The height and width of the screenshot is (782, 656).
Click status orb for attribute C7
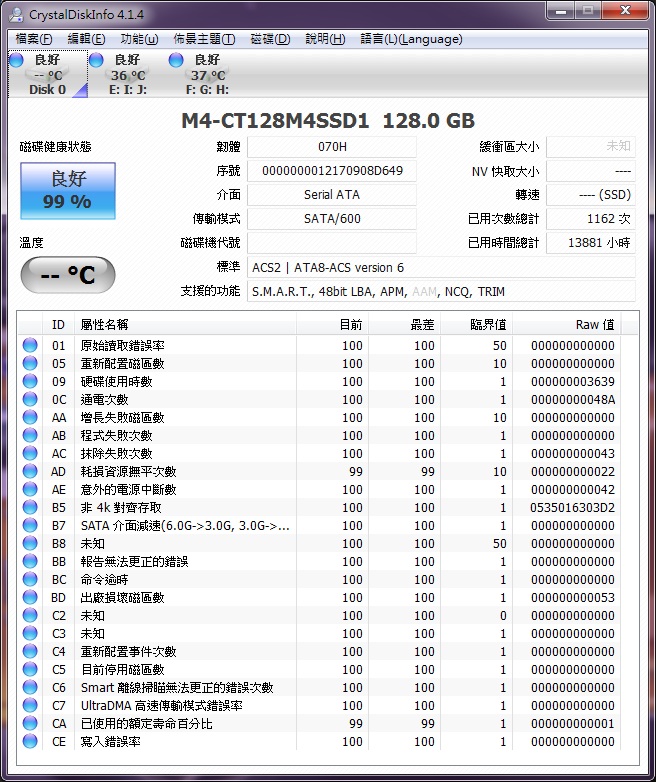coord(30,705)
